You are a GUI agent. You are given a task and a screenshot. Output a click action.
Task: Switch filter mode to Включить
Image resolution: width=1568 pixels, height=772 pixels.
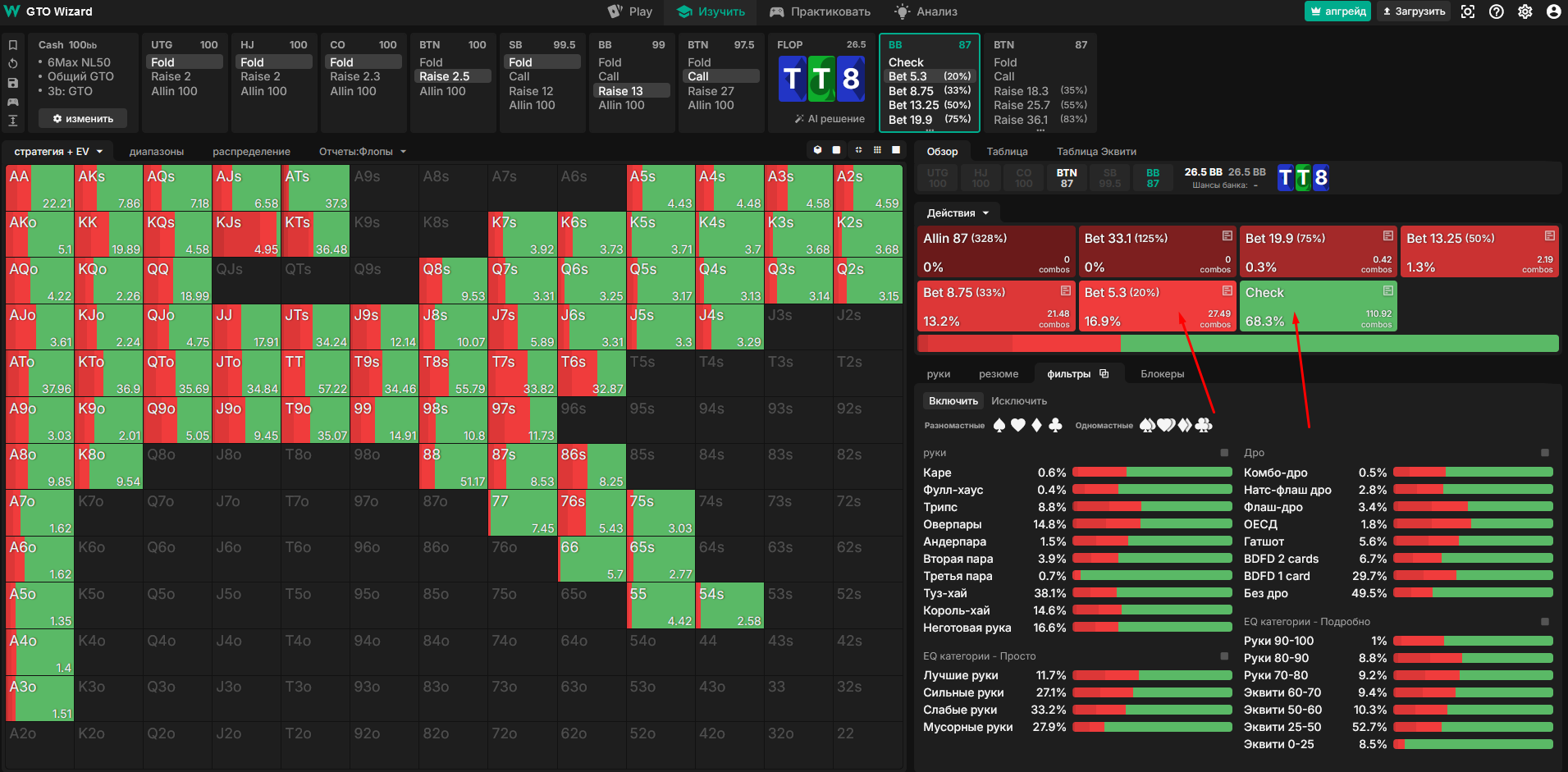953,401
